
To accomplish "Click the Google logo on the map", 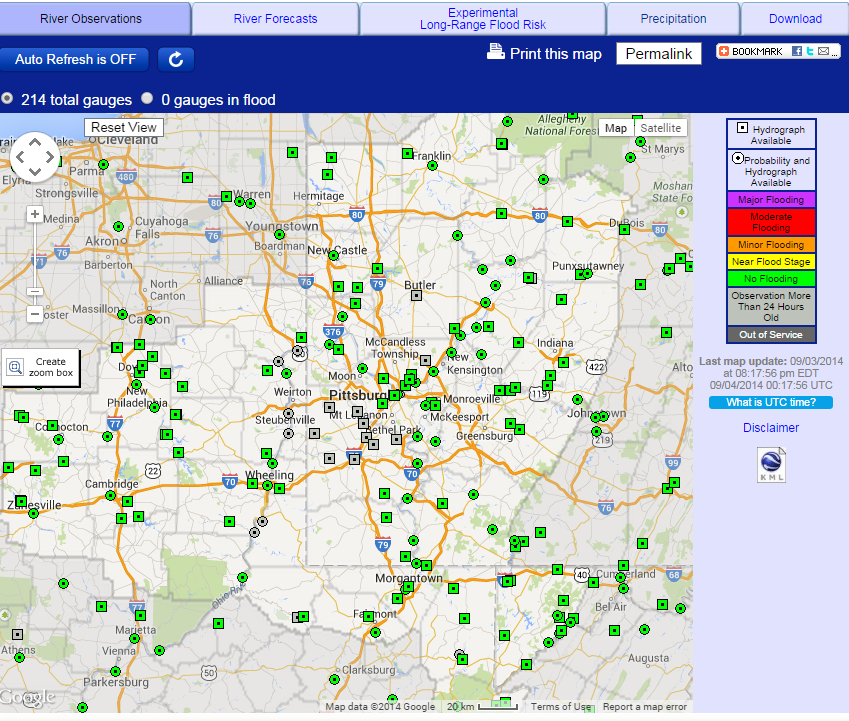I will (28, 697).
